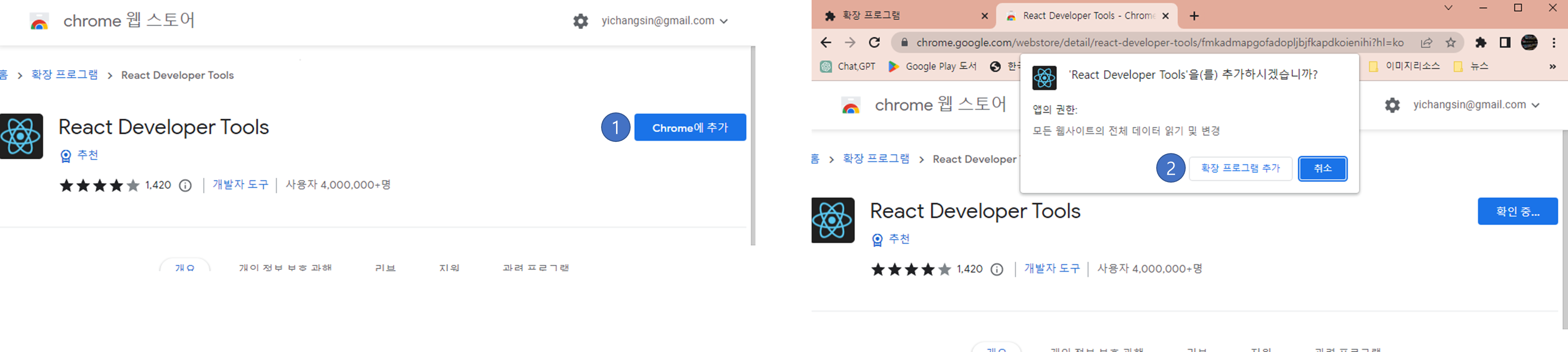Open the 'Google Play 도서' bookmark

[932, 66]
